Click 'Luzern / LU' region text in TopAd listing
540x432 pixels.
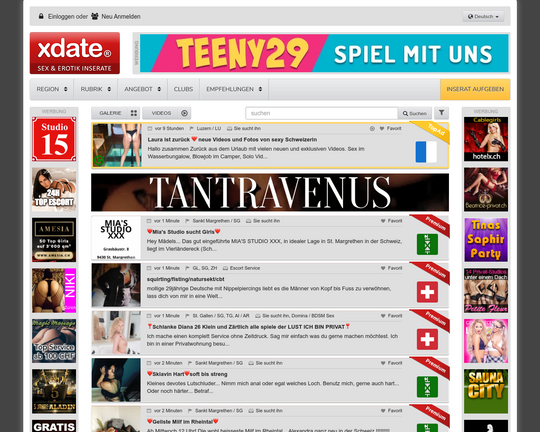click(x=209, y=128)
